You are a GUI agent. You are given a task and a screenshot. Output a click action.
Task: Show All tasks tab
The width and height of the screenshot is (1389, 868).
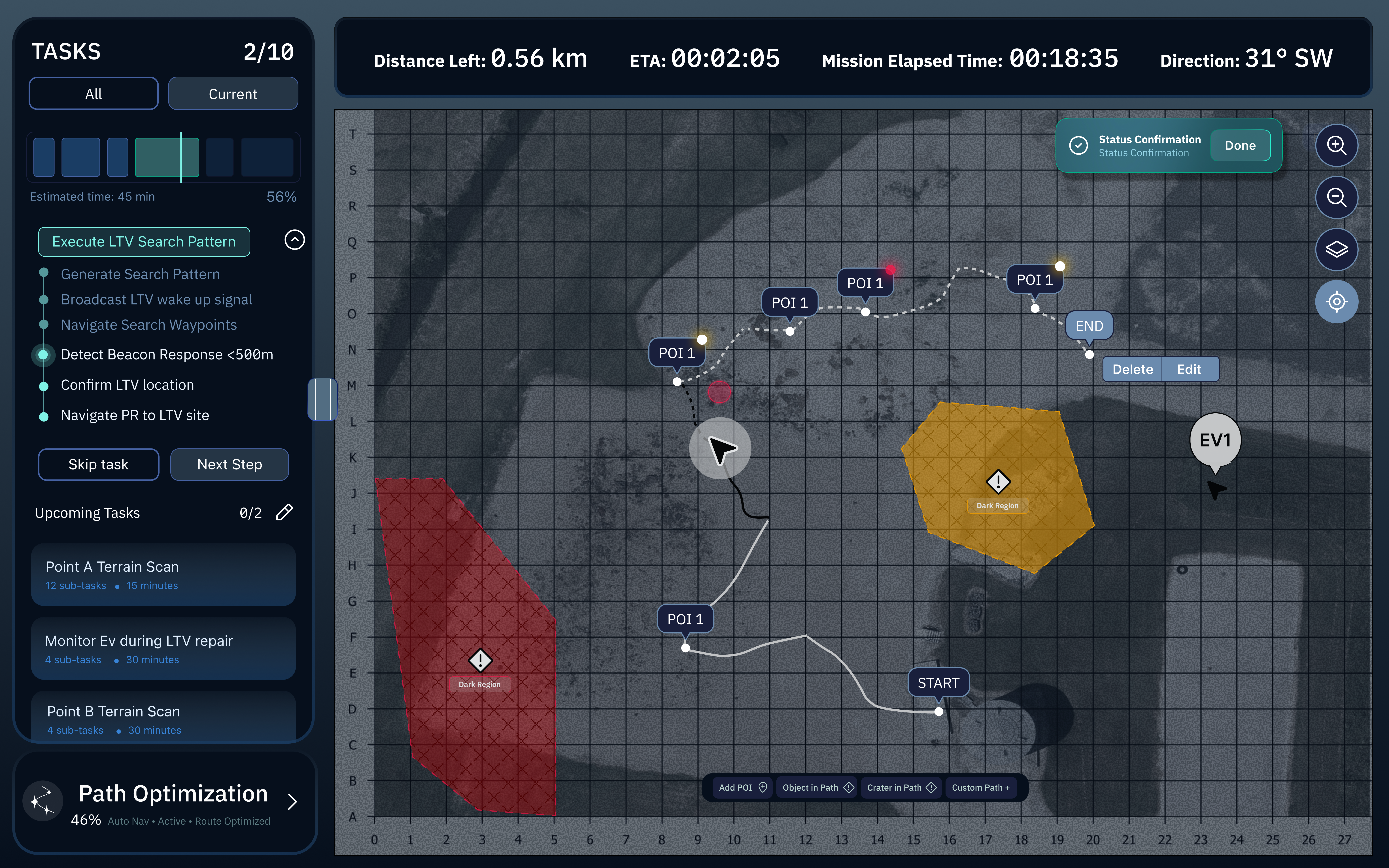94,93
